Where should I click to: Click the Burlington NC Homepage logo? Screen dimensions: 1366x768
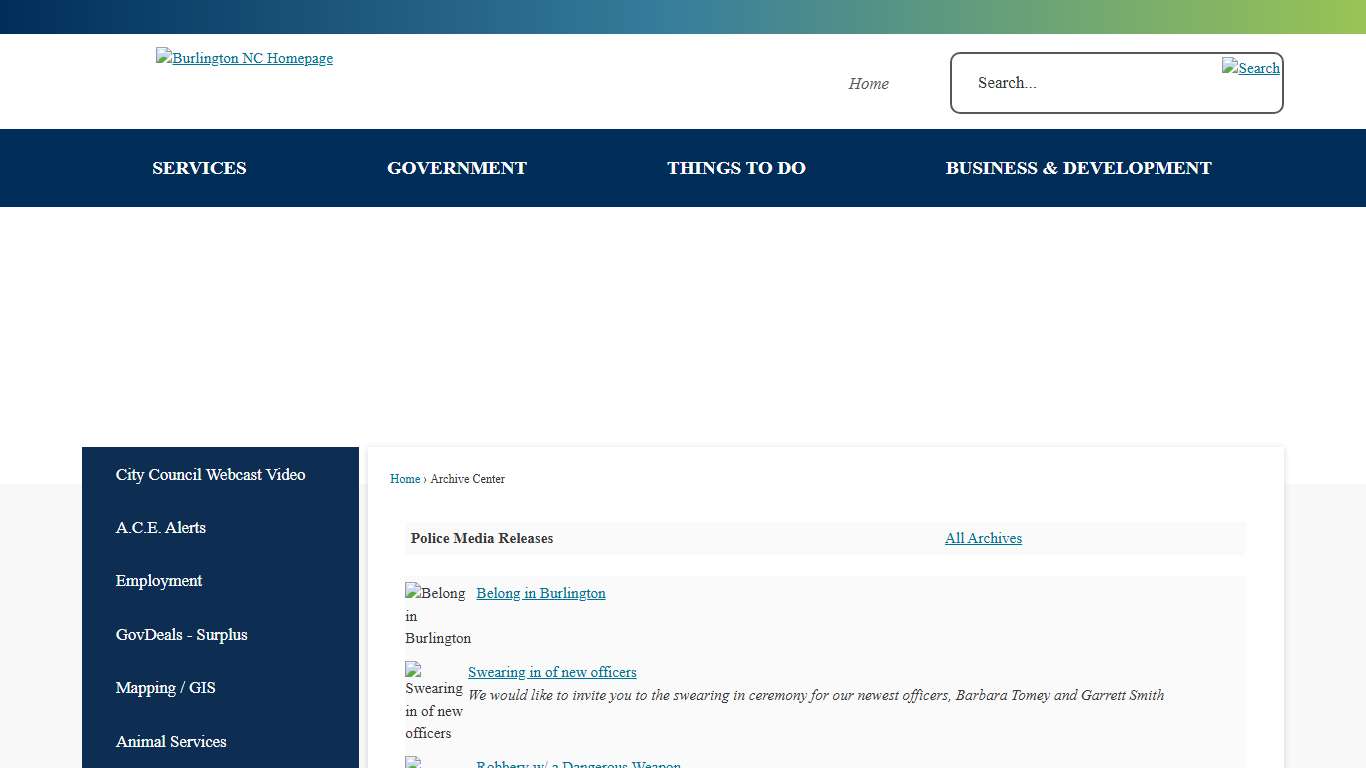pos(244,58)
